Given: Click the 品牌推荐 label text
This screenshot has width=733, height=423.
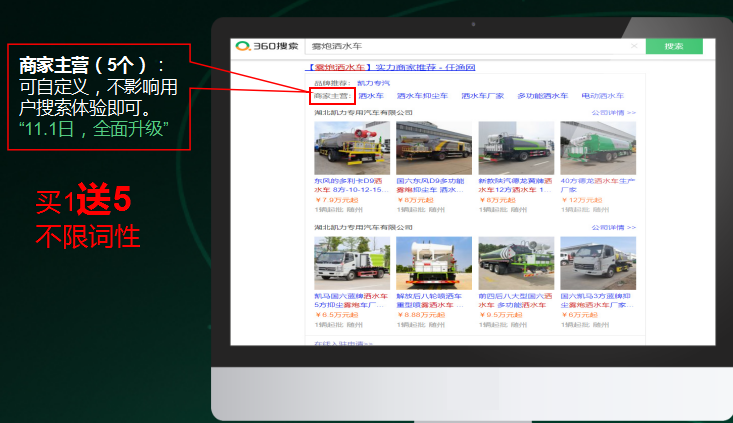Looking at the screenshot, I should pyautogui.click(x=333, y=83).
